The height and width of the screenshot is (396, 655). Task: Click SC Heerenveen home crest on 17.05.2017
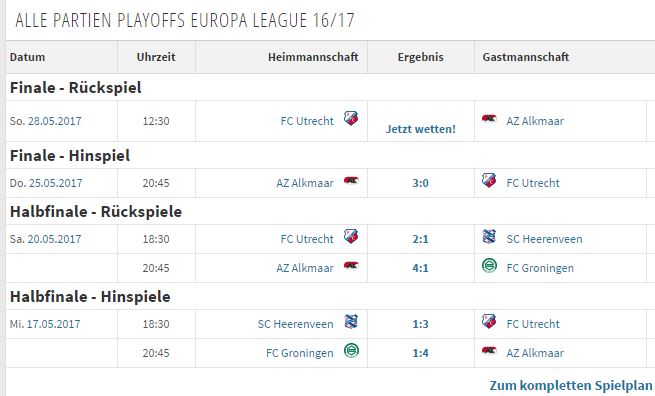(351, 322)
